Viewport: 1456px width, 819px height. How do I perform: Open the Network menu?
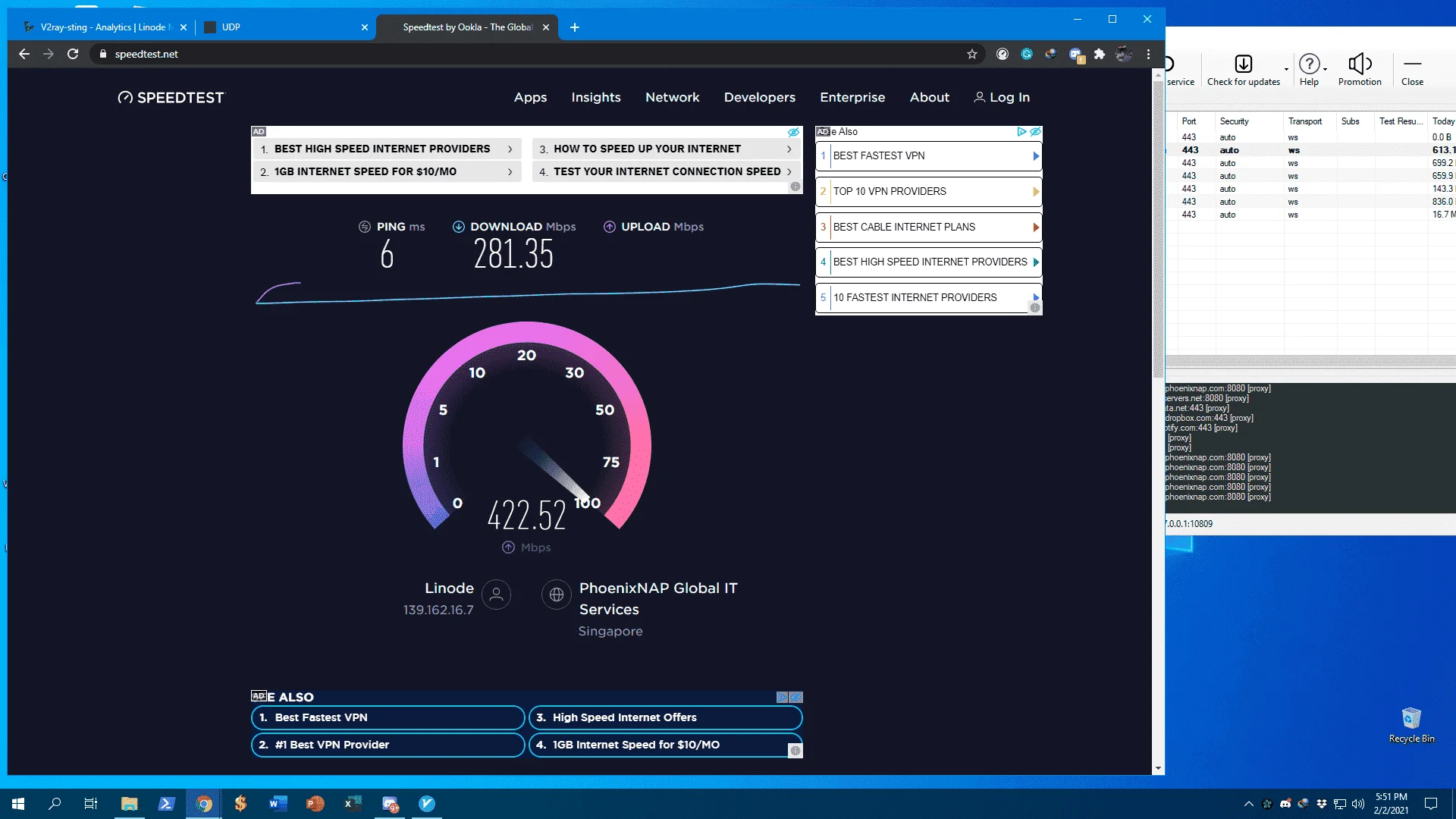[673, 98]
